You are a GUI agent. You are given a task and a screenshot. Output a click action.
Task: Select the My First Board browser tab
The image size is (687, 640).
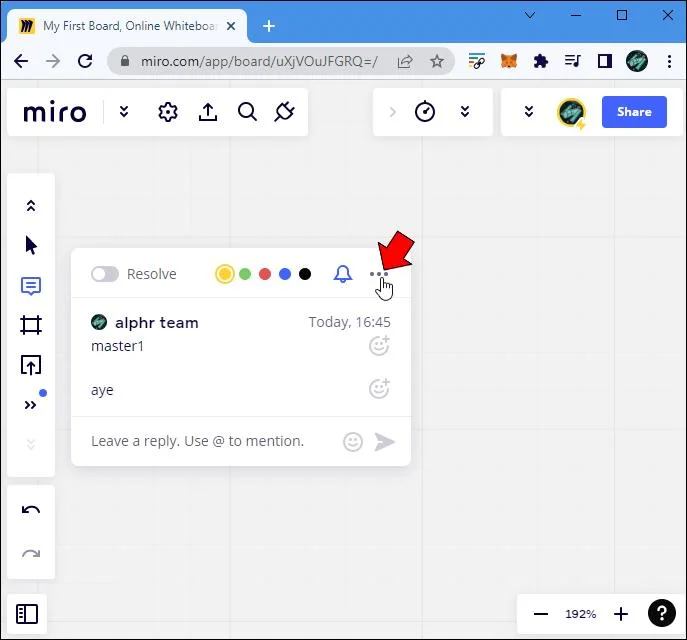(127, 26)
